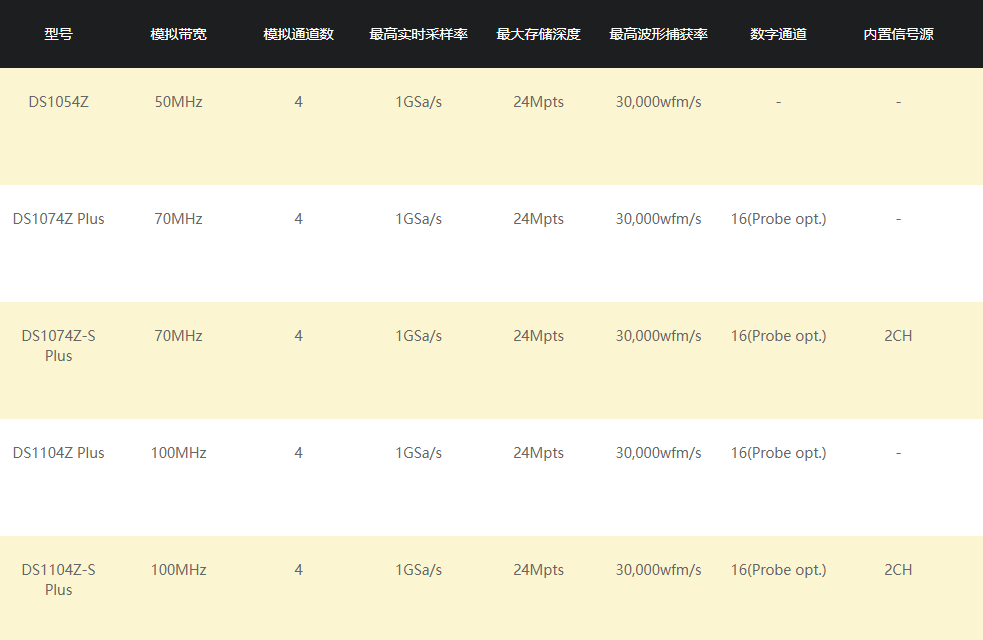Click 16(Probe opt.) in DS1104Z Plus row
Image resolution: width=983 pixels, height=640 pixels.
click(779, 453)
